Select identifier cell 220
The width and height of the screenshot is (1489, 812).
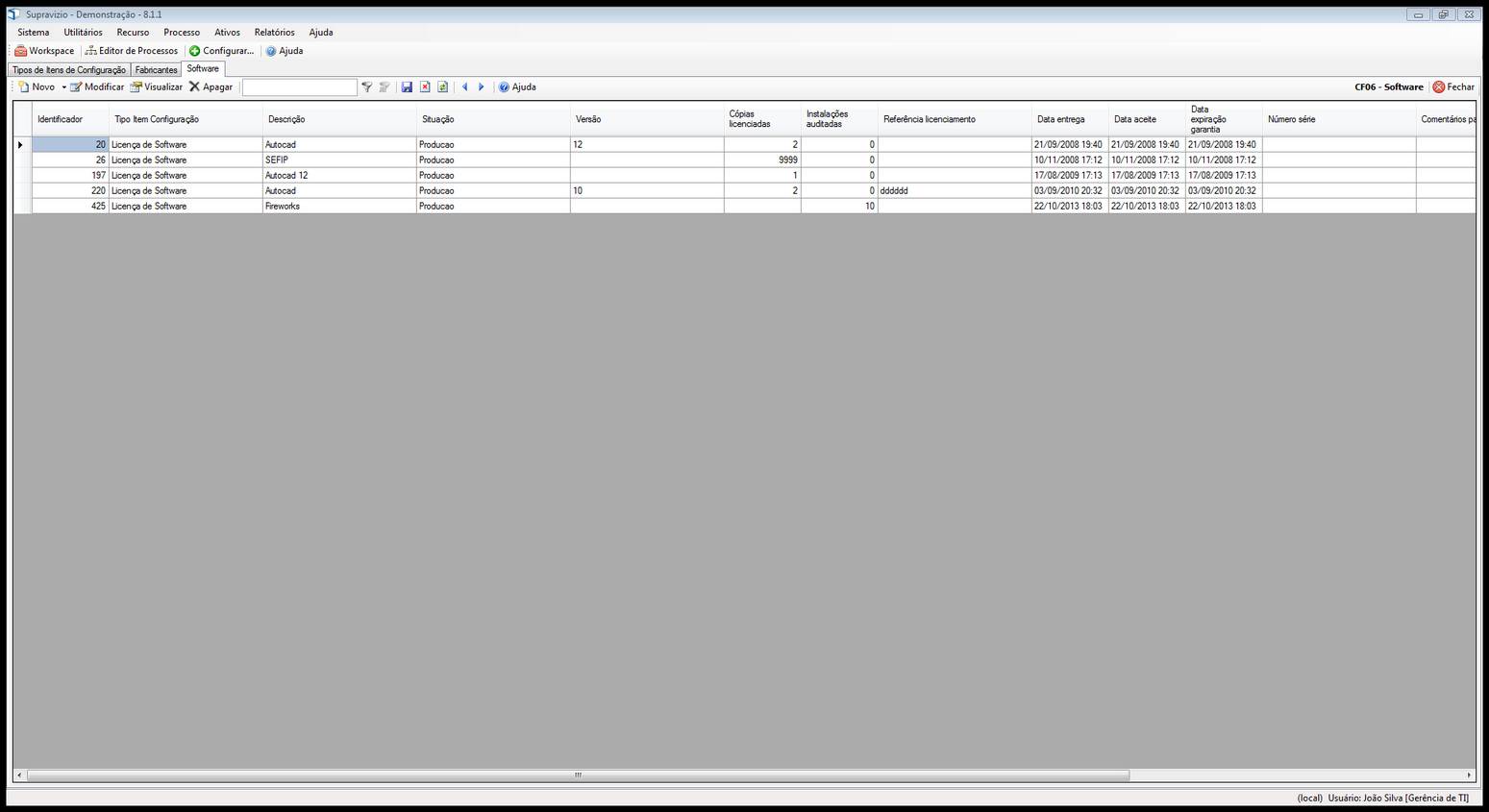point(70,190)
